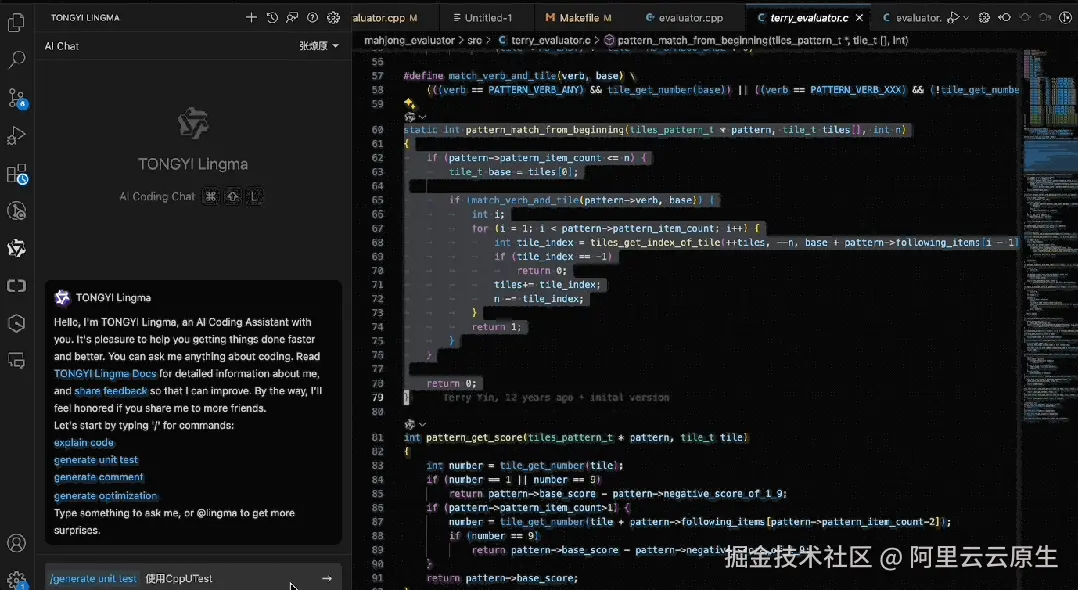Focus the chat input field
Viewport: 1078px width, 590px height.
click(192, 578)
